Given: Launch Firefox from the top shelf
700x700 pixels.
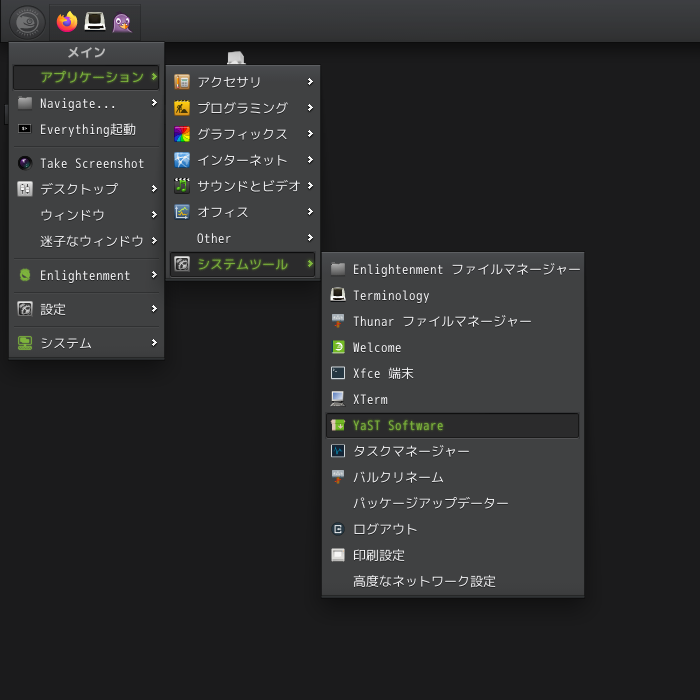Looking at the screenshot, I should point(67,22).
